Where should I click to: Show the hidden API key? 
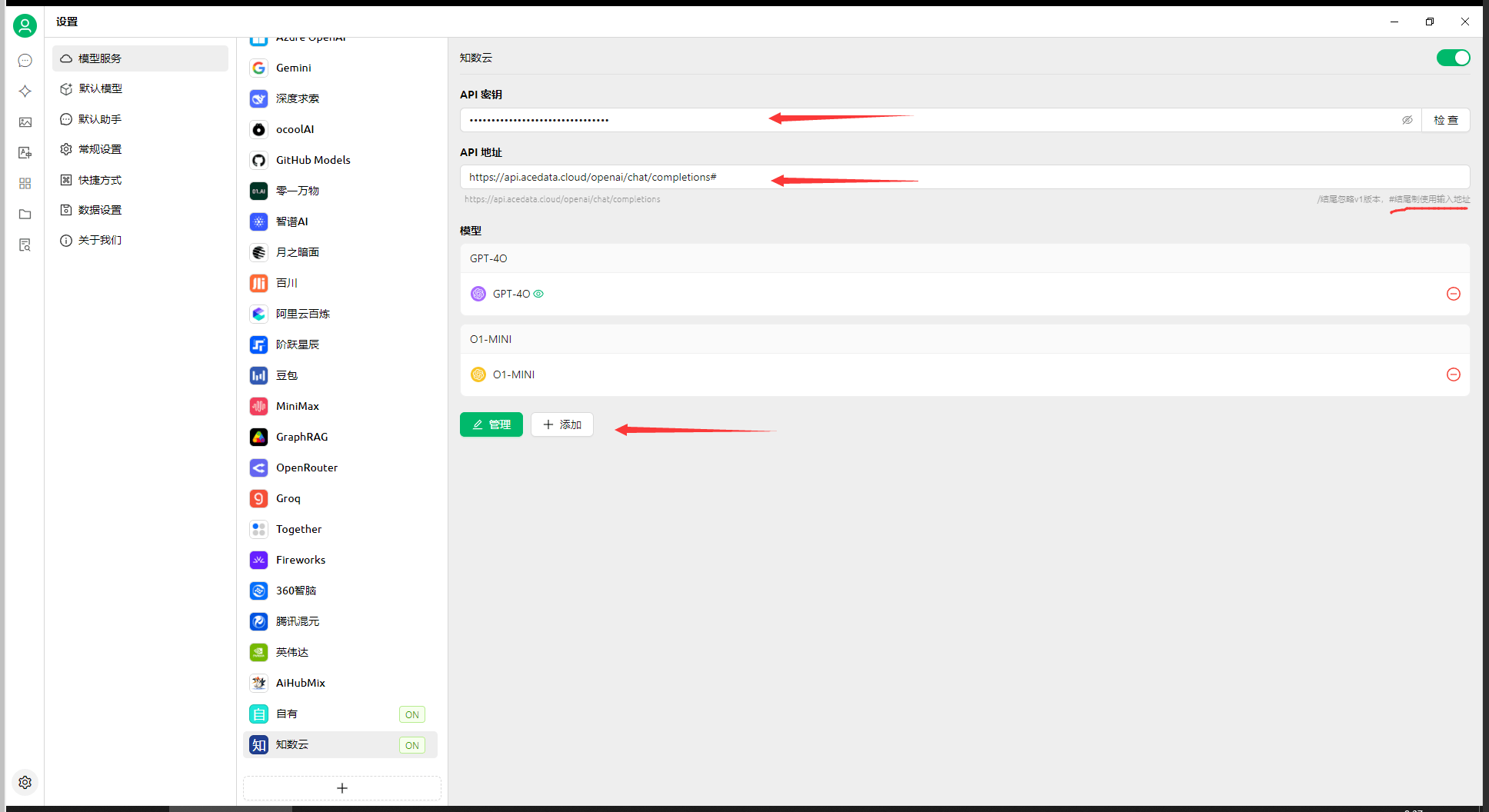(1407, 120)
